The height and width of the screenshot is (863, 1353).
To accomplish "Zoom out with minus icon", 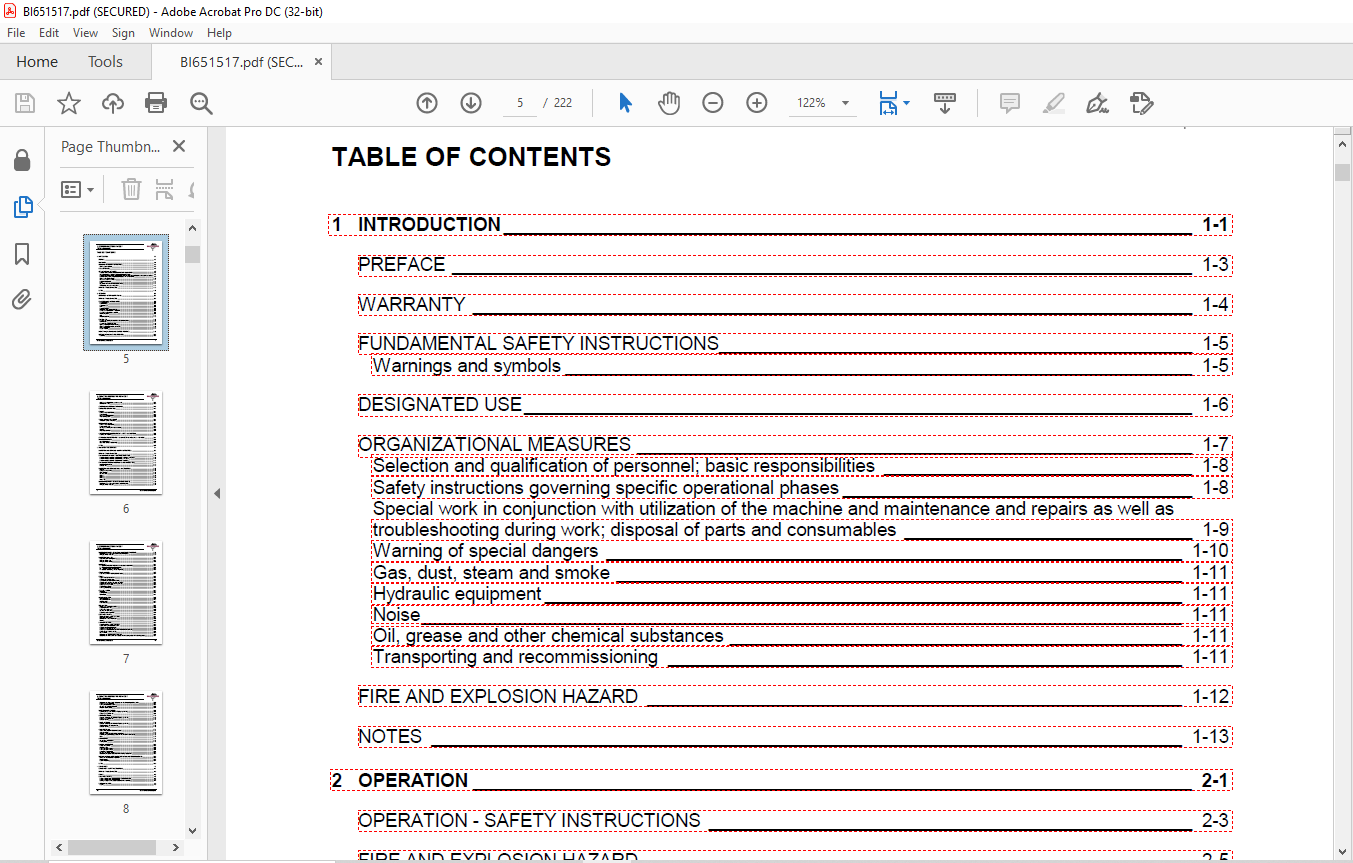I will click(713, 103).
